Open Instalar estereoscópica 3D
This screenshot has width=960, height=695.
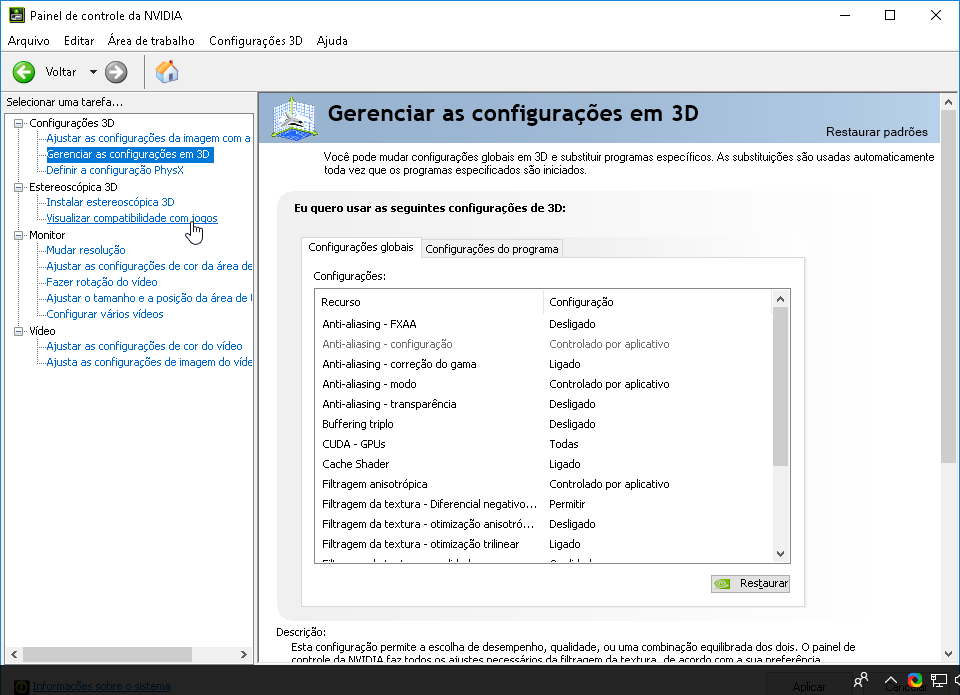click(110, 202)
